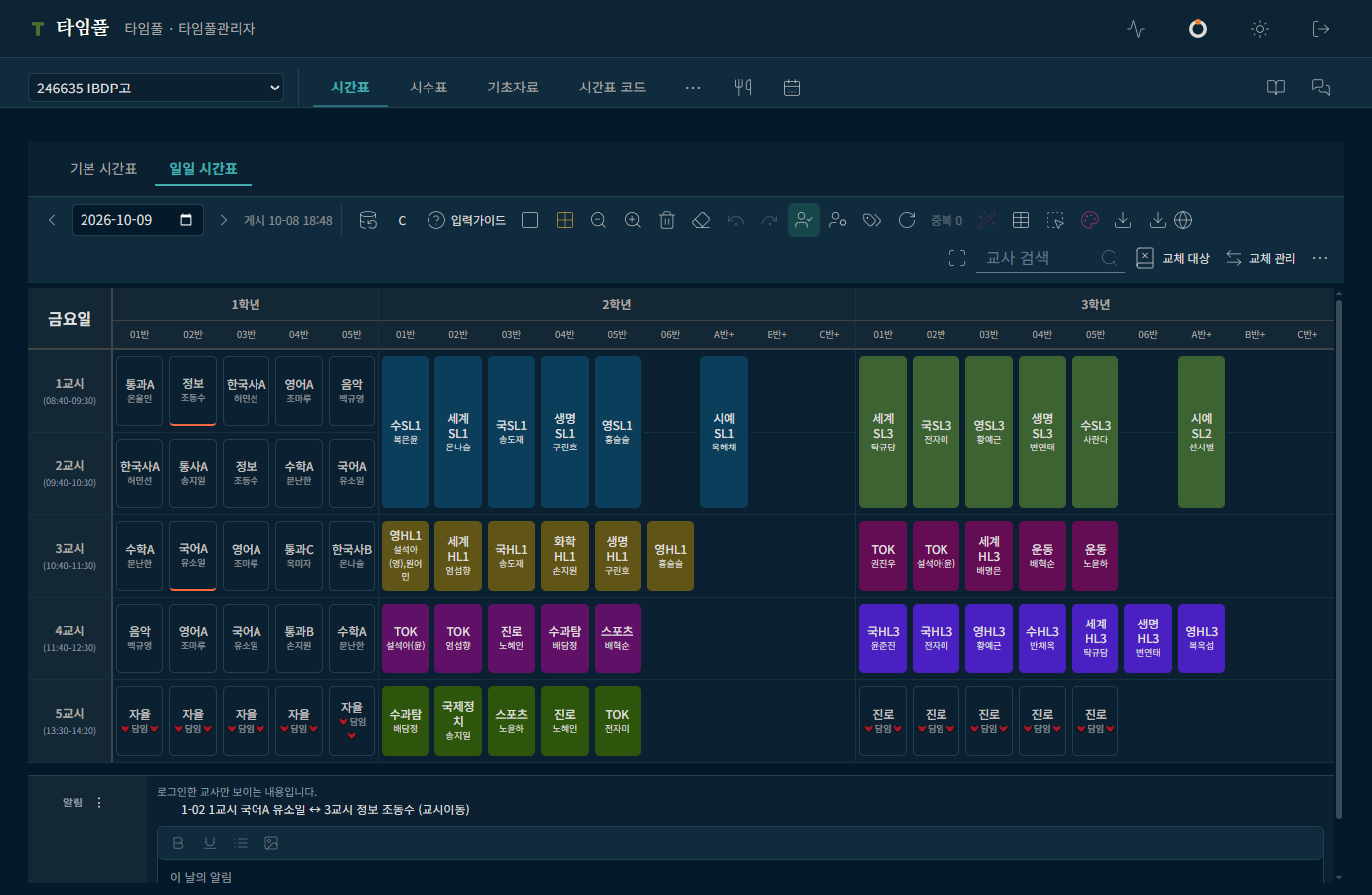The image size is (1372, 895).
Task: Switch to the 기본 시간표 tab
Action: coord(103,169)
